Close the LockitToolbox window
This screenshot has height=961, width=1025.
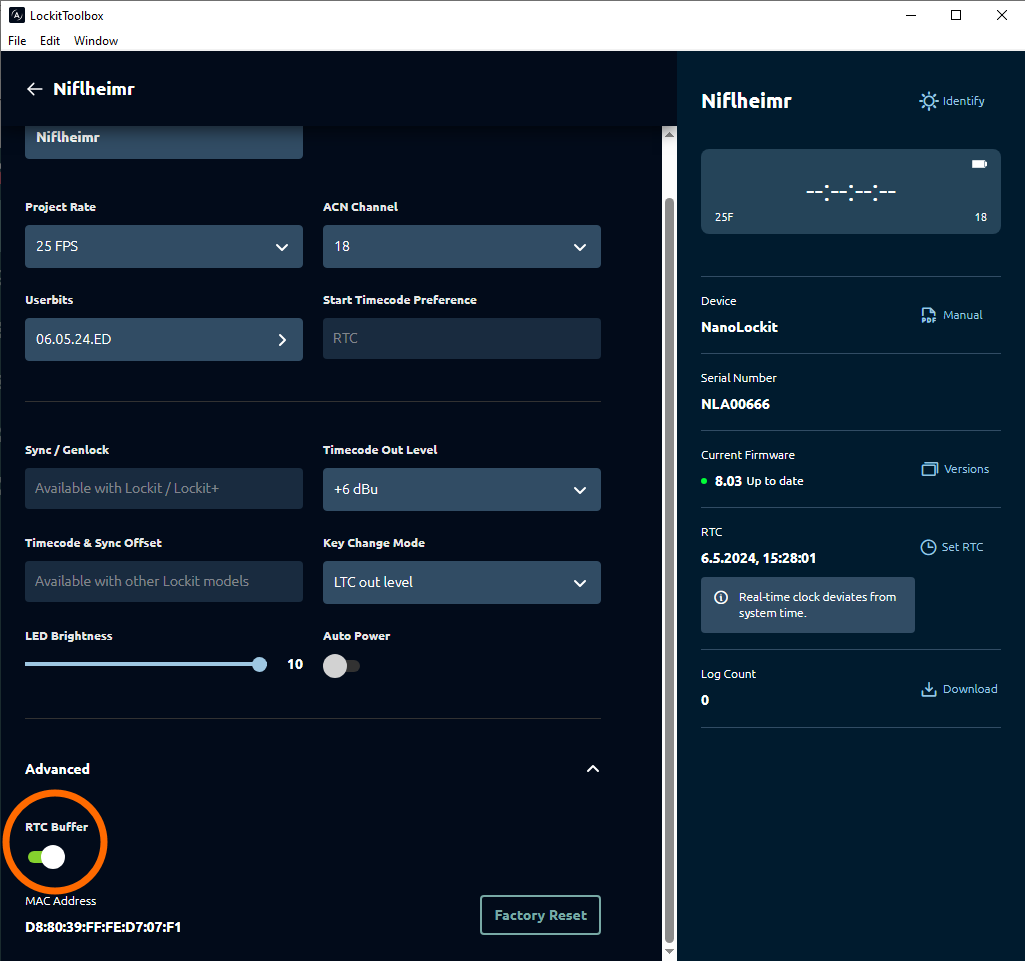click(1001, 15)
